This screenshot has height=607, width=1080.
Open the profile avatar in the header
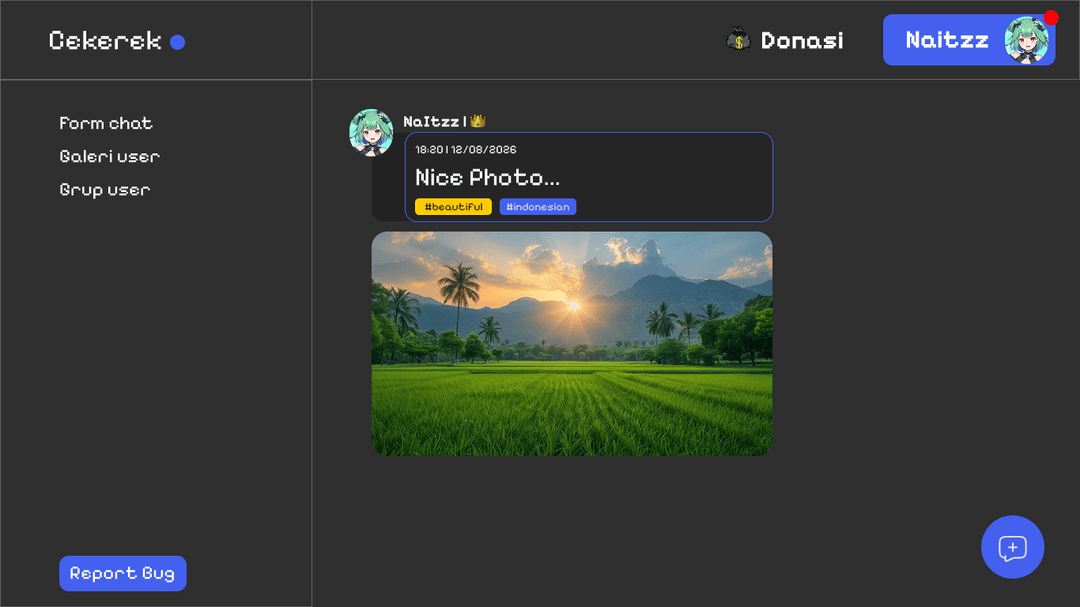(x=1026, y=40)
